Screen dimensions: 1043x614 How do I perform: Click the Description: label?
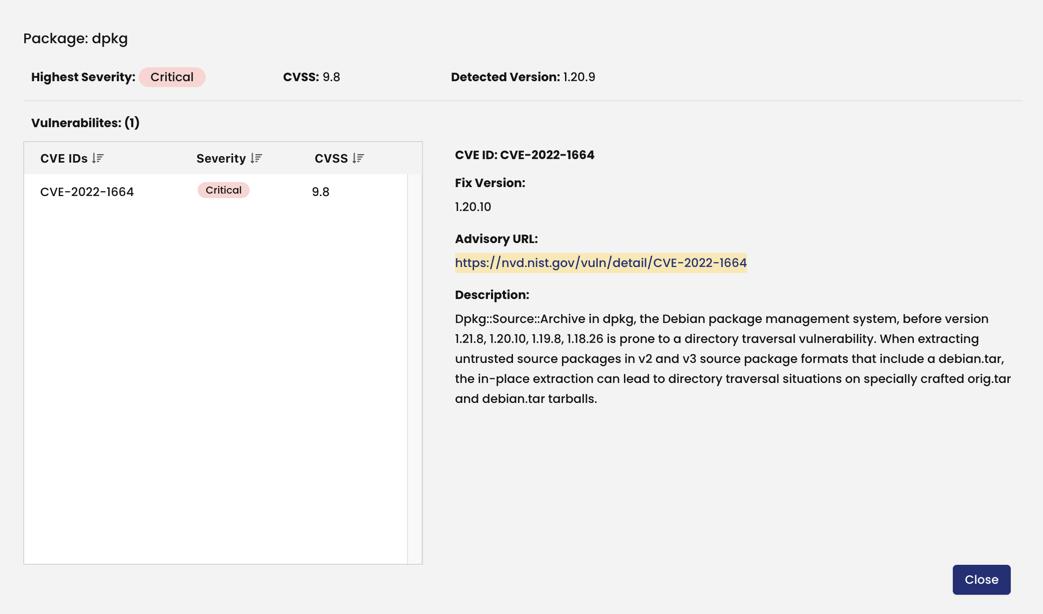point(492,295)
